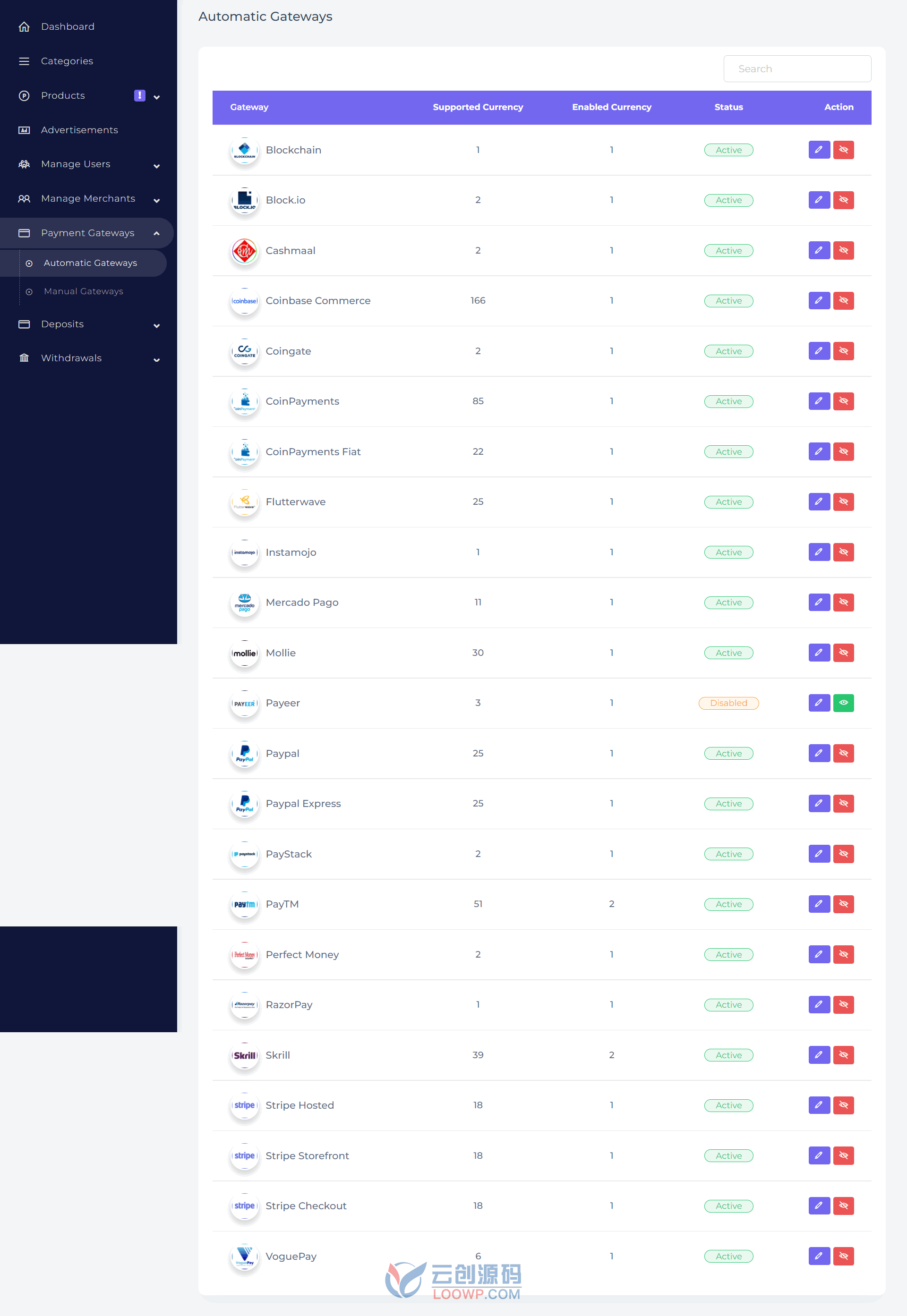
Task: Edit the Skrill gateway
Action: [819, 1055]
